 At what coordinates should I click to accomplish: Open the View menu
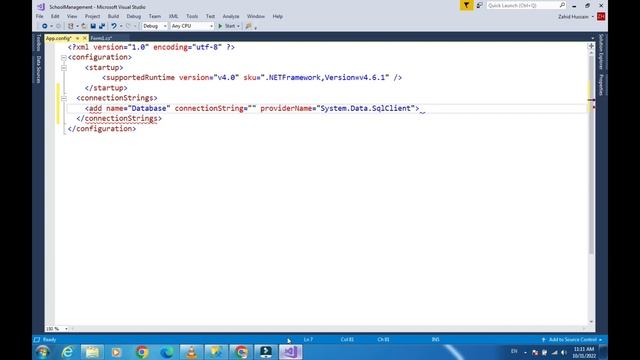tap(72, 16)
